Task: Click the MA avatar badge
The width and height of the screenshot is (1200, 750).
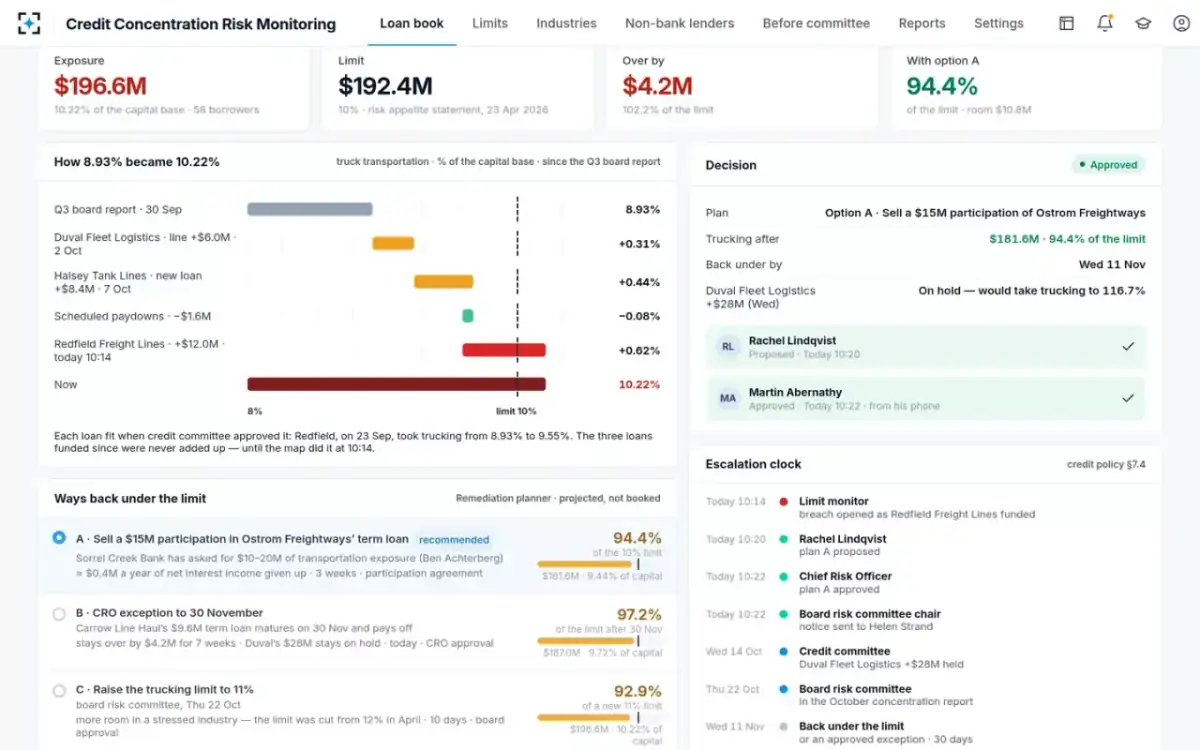Action: [x=728, y=398]
